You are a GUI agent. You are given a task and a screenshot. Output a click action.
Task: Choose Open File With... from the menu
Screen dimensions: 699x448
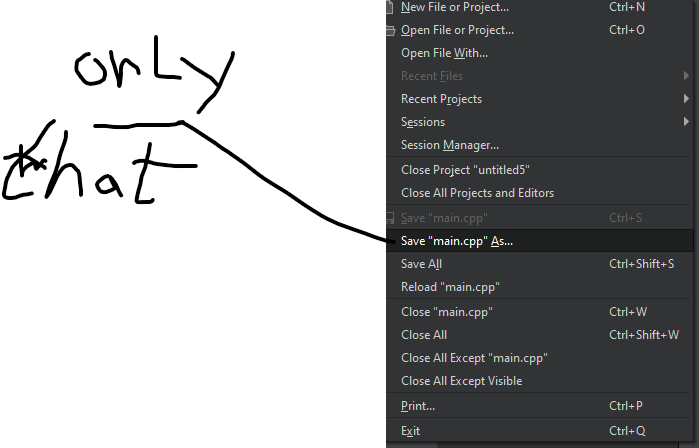coord(444,53)
